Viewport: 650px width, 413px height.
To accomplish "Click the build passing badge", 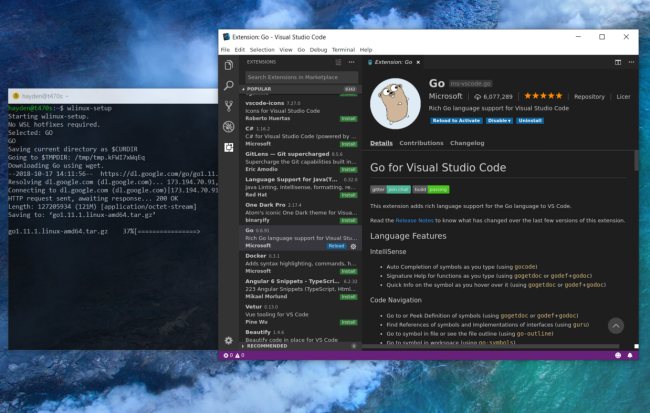I will tap(431, 189).
